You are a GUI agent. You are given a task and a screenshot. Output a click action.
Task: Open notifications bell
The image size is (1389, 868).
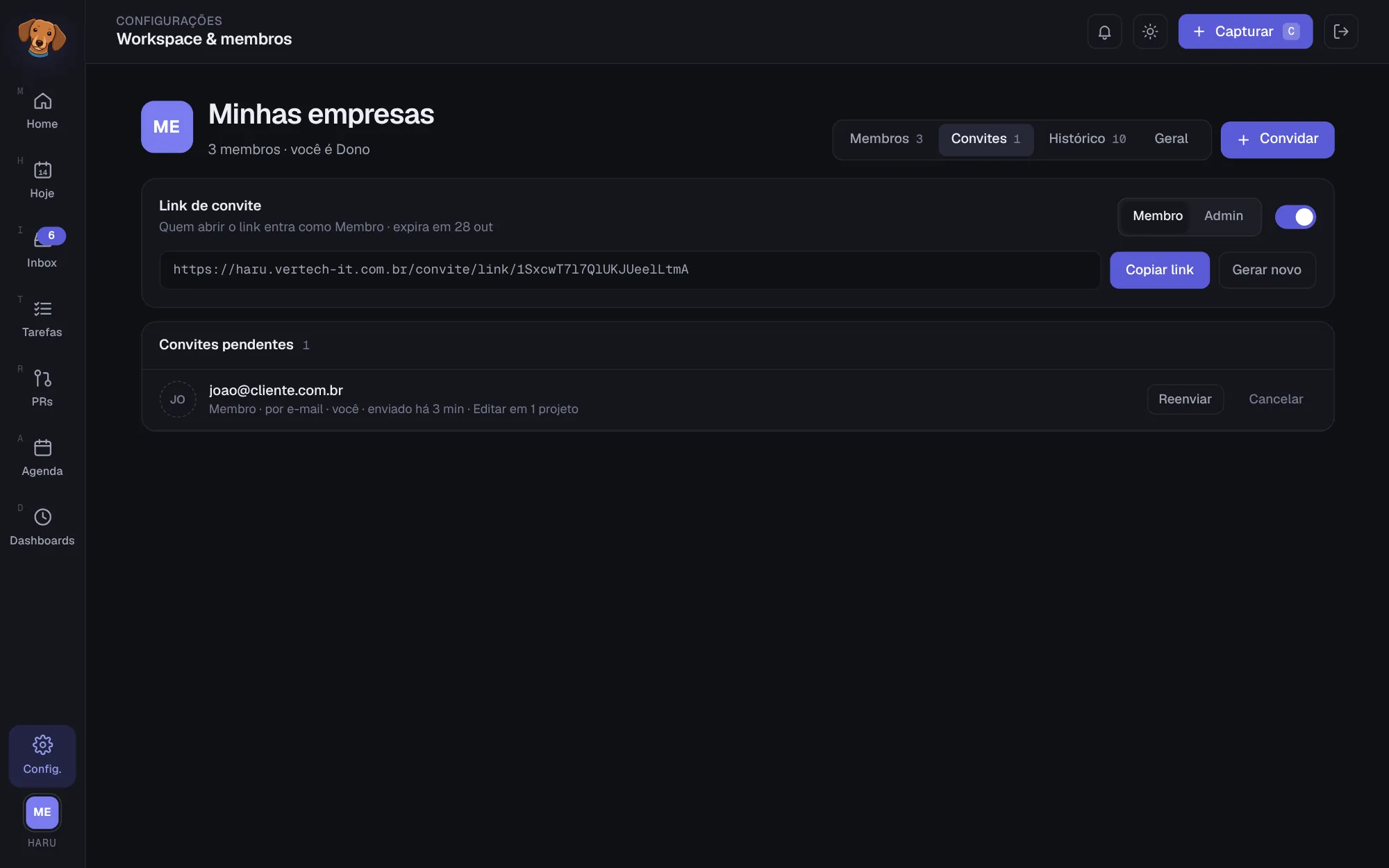pos(1104,32)
